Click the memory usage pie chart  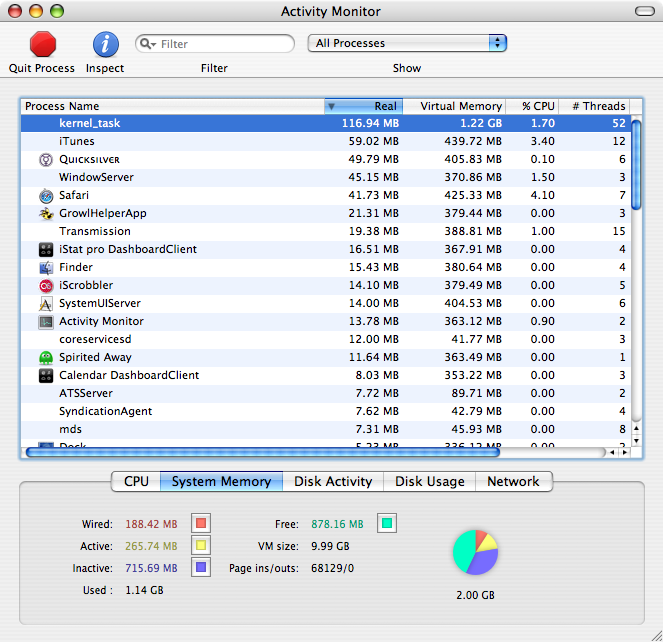[x=475, y=552]
